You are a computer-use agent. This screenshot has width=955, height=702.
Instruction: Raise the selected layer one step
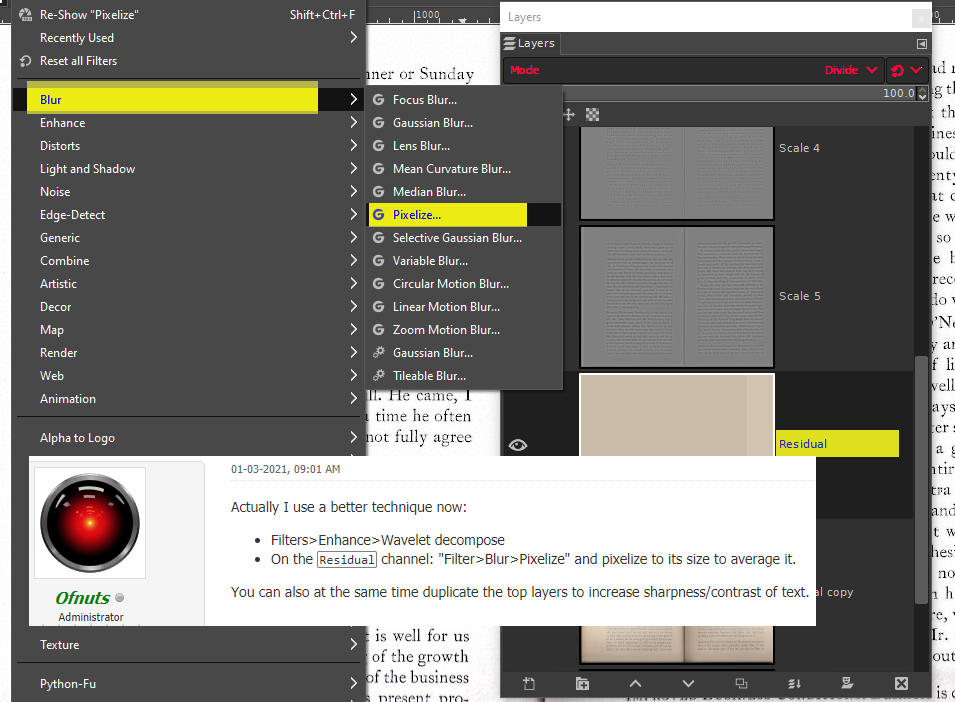(x=635, y=684)
